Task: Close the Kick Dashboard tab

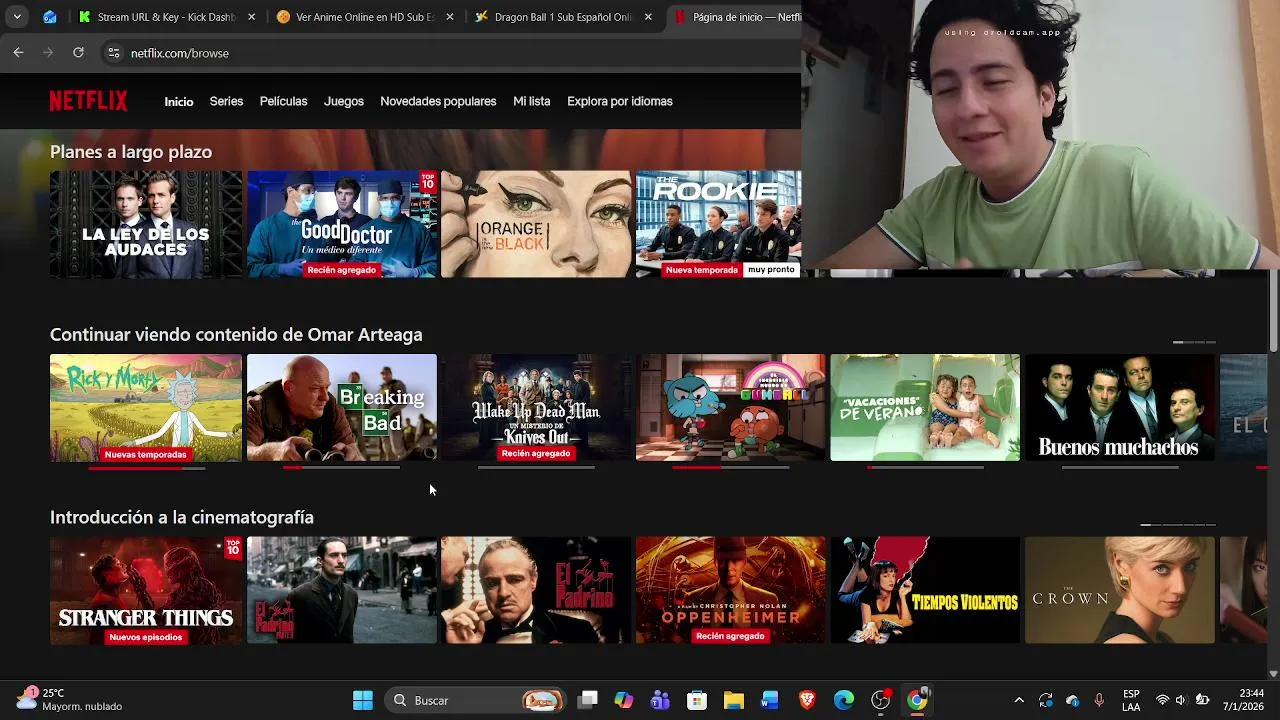Action: 251,17
